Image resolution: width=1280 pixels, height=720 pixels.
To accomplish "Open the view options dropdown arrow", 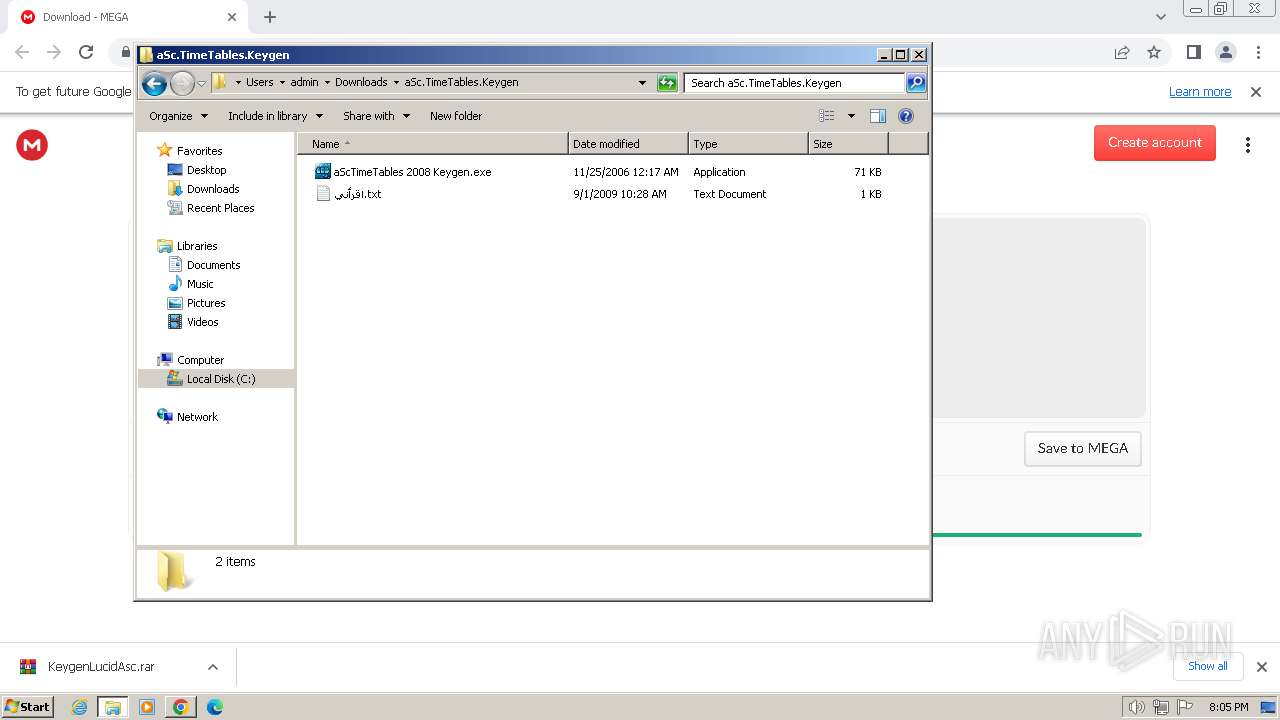I will point(851,116).
